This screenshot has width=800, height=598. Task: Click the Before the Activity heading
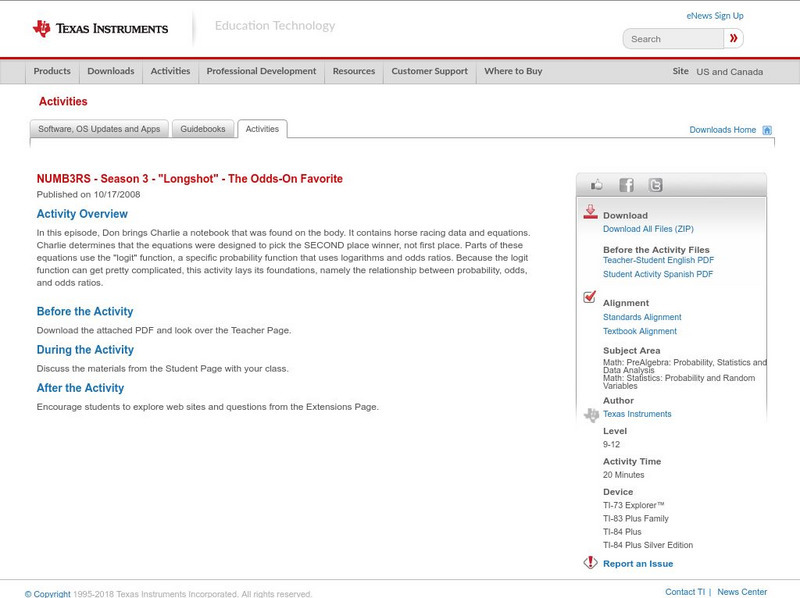click(85, 311)
